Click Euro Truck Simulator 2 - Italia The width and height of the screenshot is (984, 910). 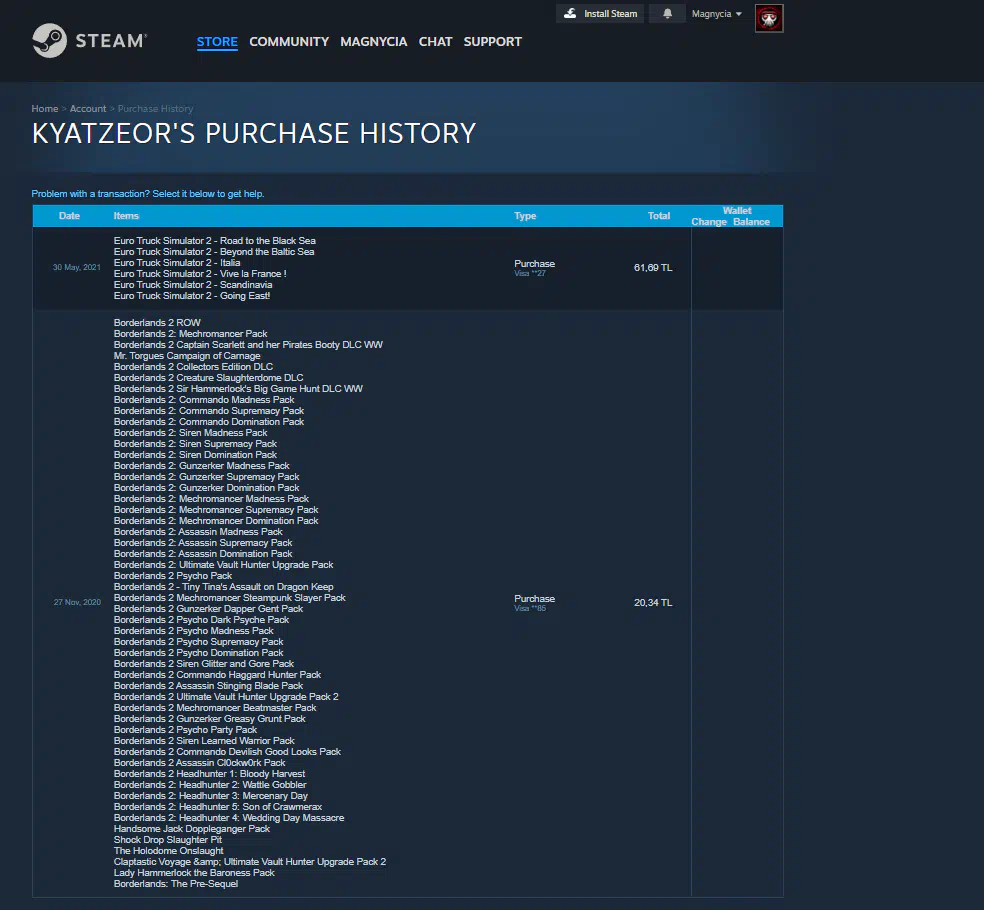click(177, 263)
